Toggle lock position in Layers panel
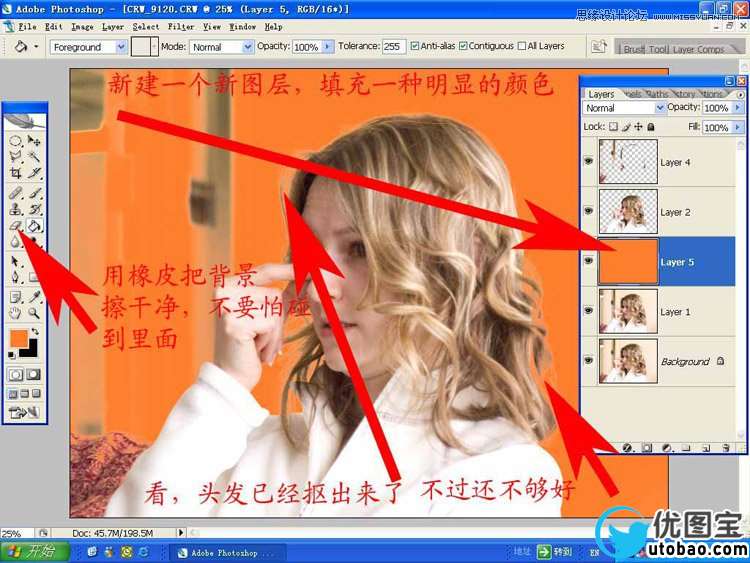This screenshot has width=750, height=563. pyautogui.click(x=638, y=127)
